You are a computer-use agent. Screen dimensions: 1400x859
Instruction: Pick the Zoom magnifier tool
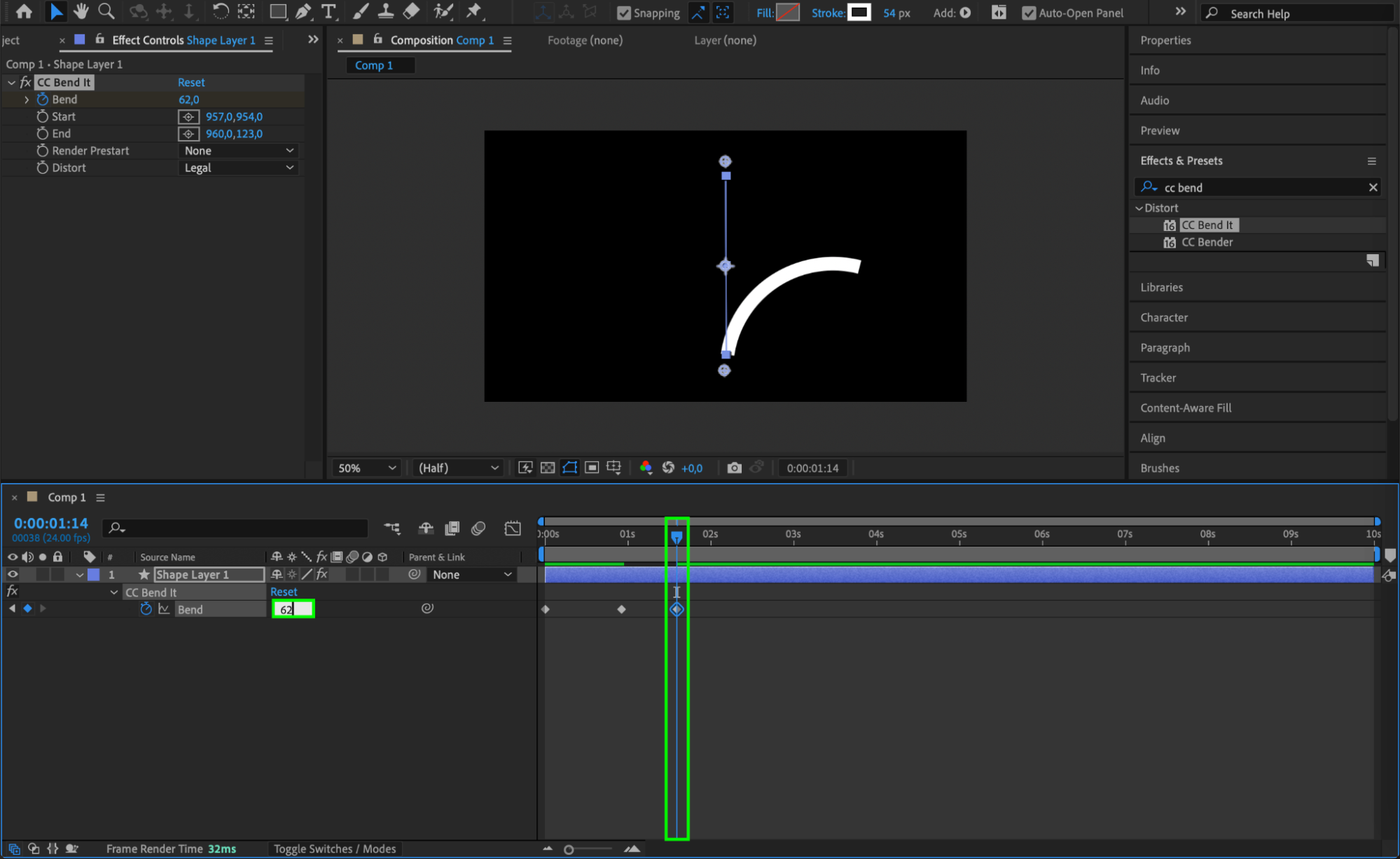point(106,11)
